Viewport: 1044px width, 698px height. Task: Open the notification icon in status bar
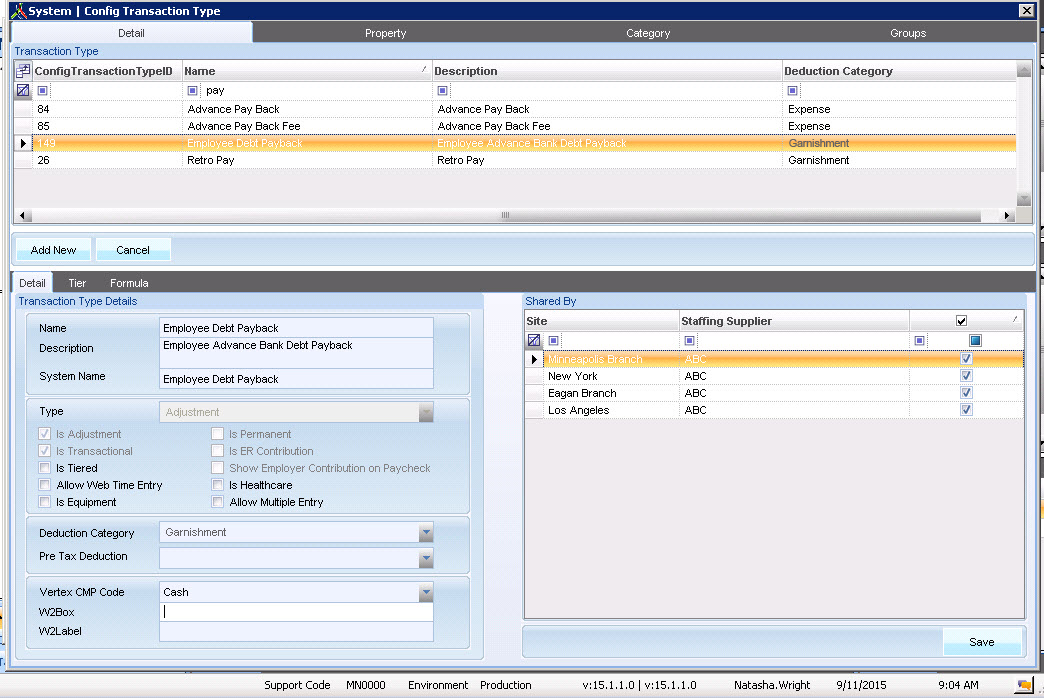1024,685
